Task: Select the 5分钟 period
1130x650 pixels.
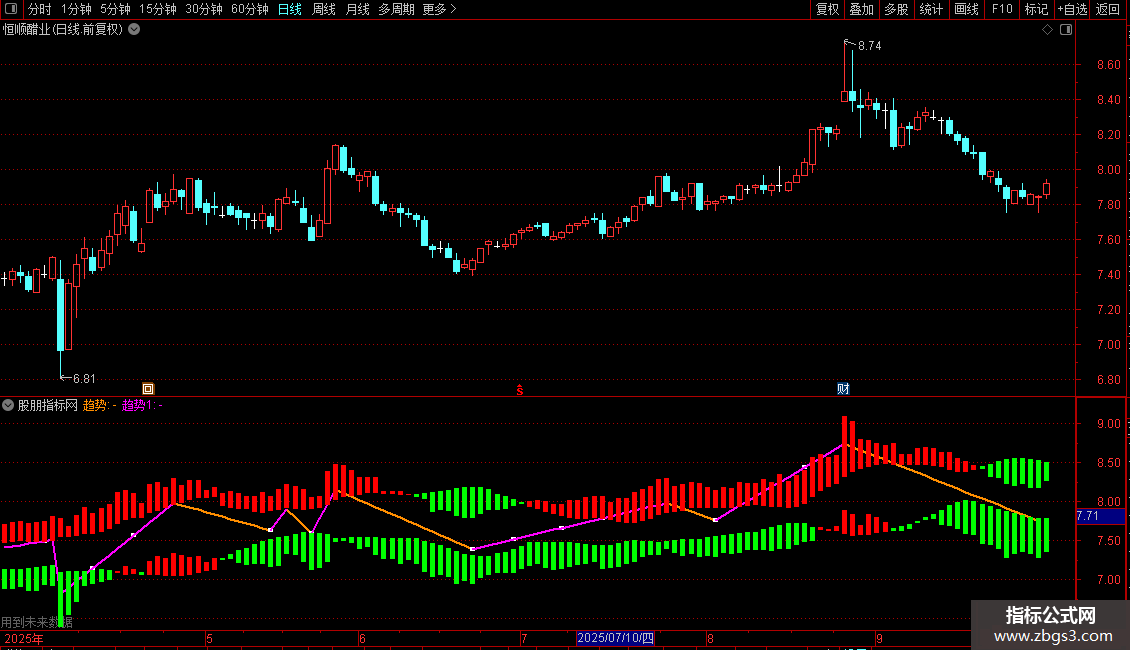Action: click(115, 9)
